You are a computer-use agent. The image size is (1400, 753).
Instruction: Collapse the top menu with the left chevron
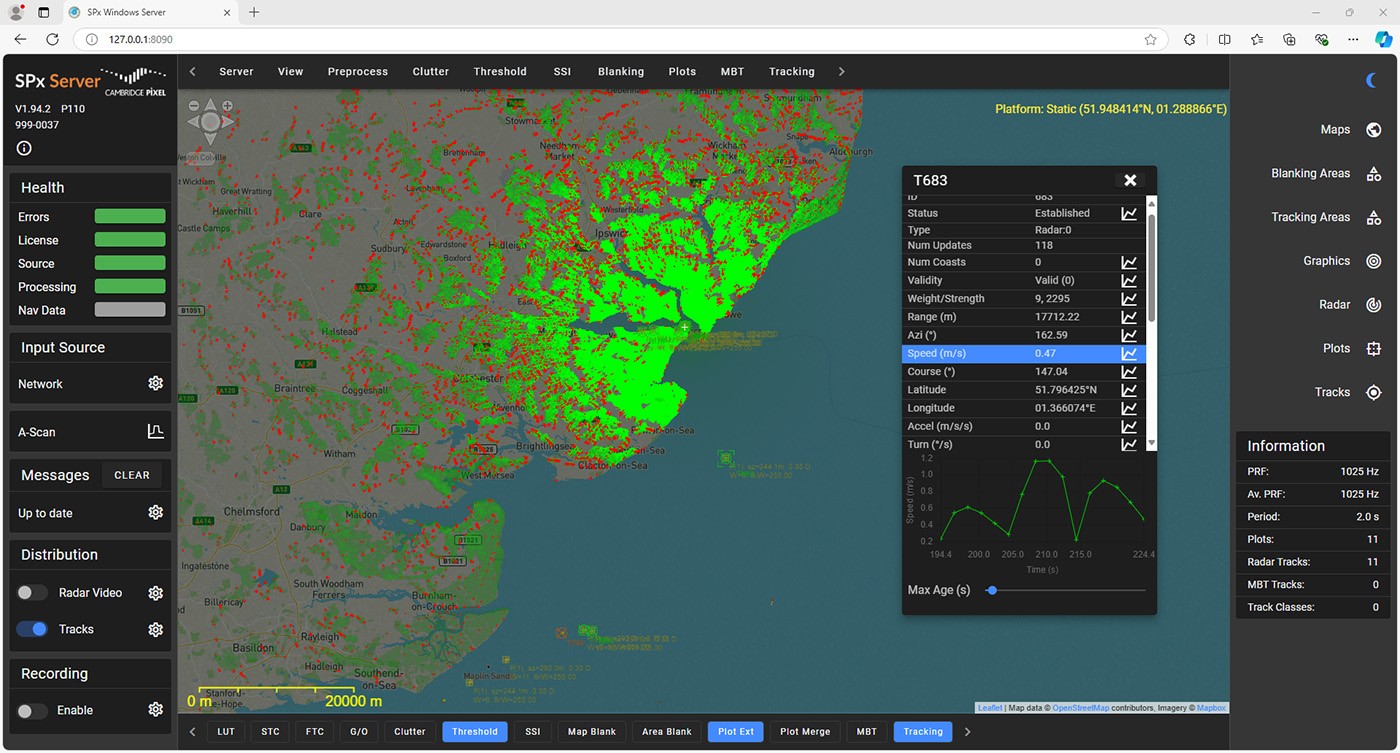[191, 71]
